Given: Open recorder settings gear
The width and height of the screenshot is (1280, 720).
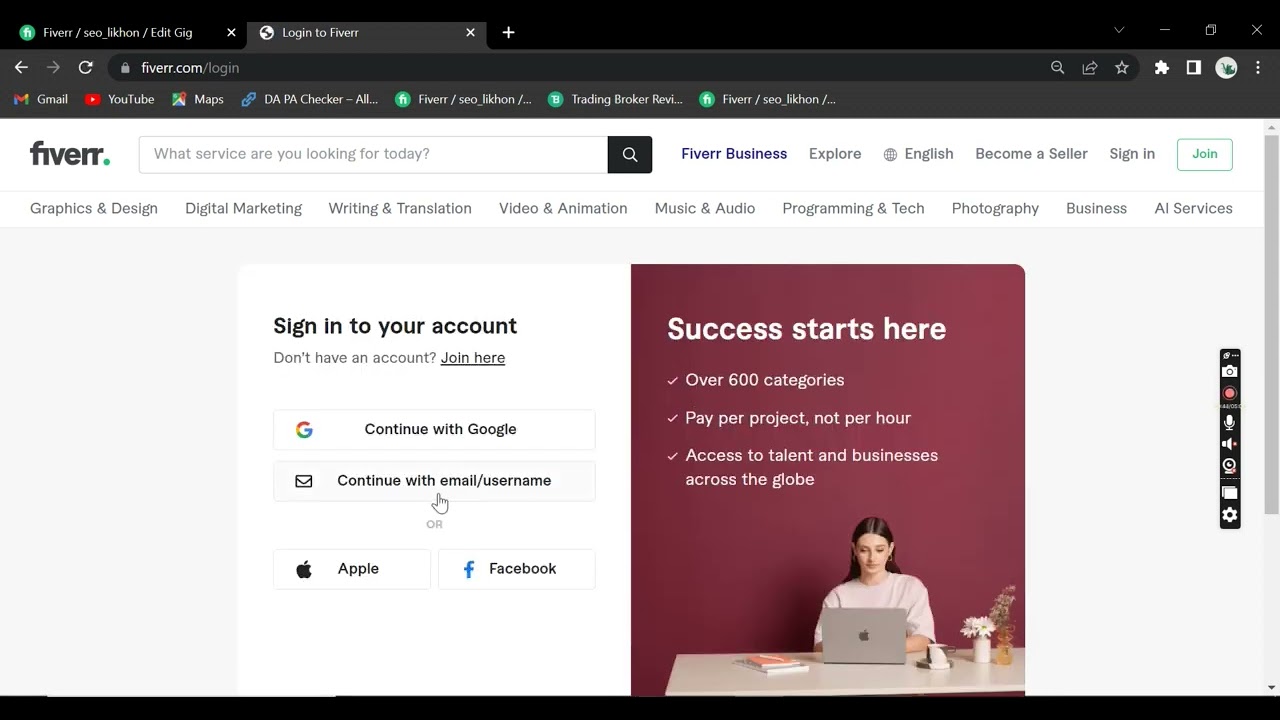Looking at the screenshot, I should [1230, 515].
